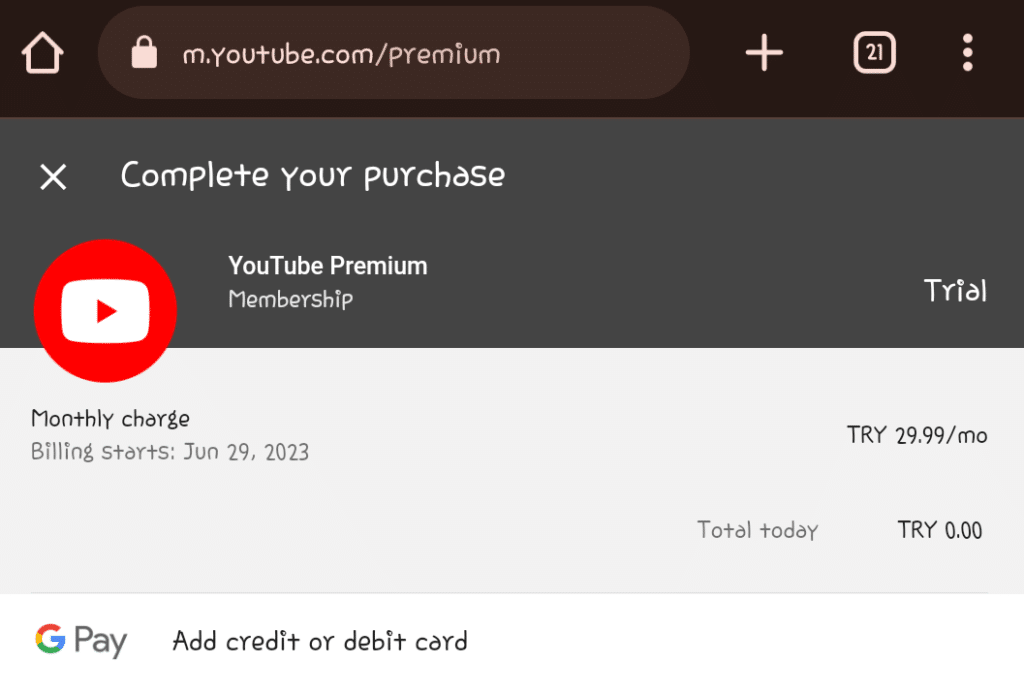Image resolution: width=1024 pixels, height=694 pixels.
Task: Click the YouTube Premium logo icon
Action: 105,310
